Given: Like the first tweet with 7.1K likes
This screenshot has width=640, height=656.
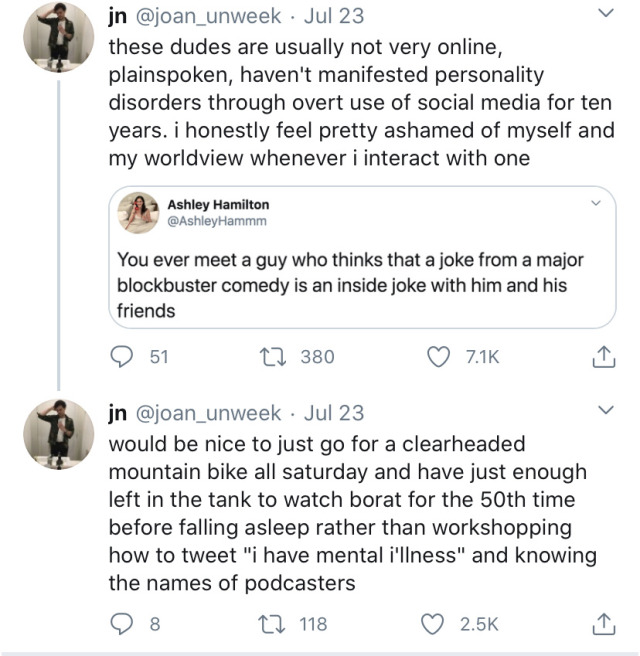Looking at the screenshot, I should click(438, 356).
